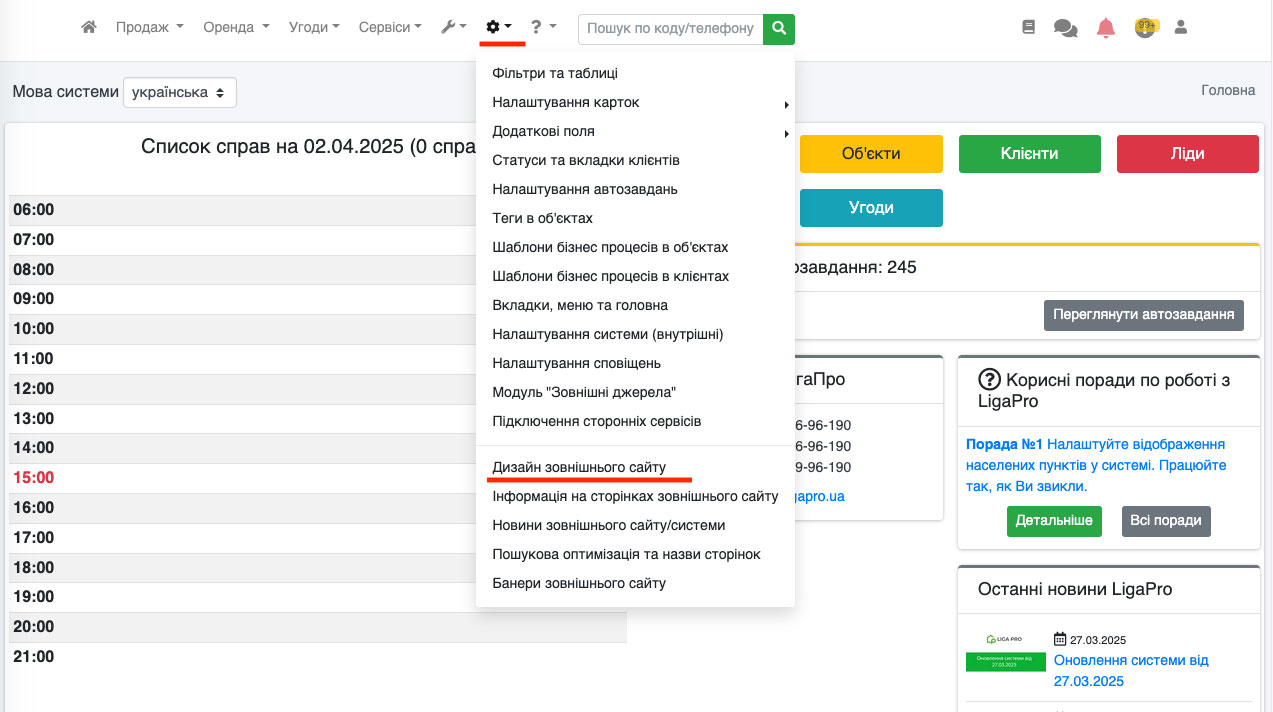Expand the Продаж dropdown menu
This screenshot has height=712, width=1273.
(149, 28)
